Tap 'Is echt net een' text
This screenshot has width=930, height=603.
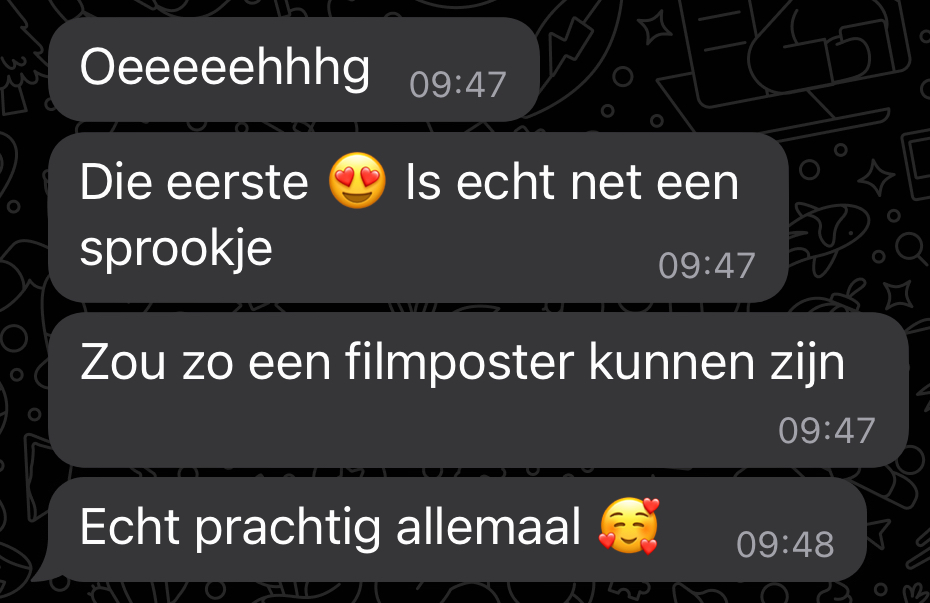tap(572, 181)
